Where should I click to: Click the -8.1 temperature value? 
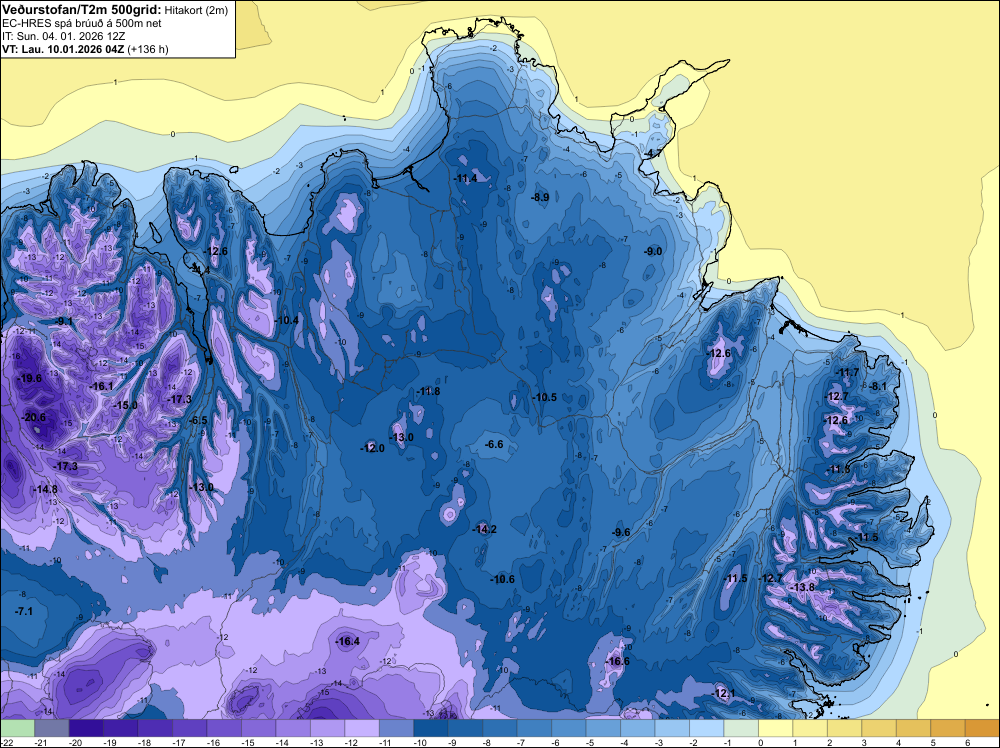coord(879,386)
